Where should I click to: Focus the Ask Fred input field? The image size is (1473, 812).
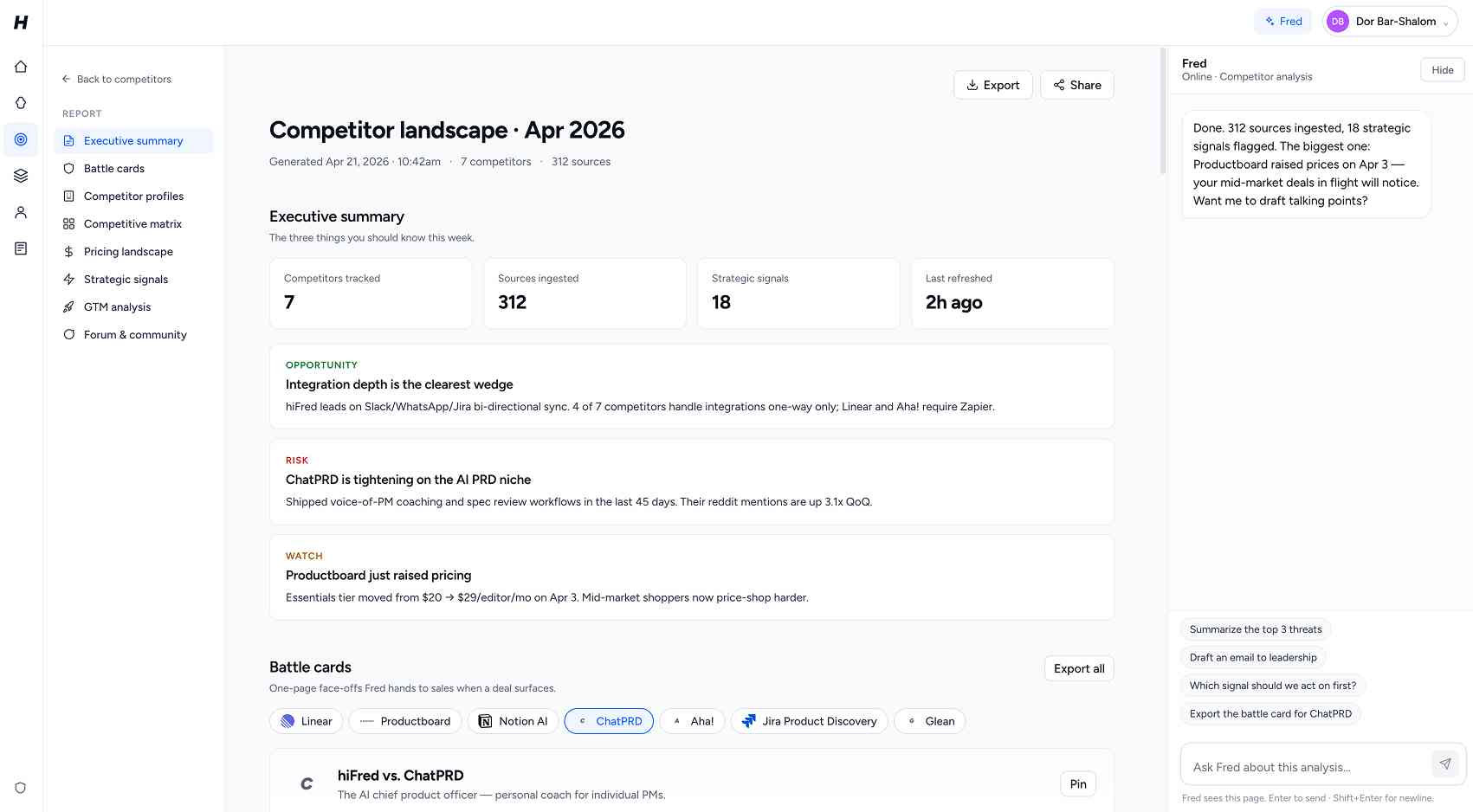(1308, 767)
